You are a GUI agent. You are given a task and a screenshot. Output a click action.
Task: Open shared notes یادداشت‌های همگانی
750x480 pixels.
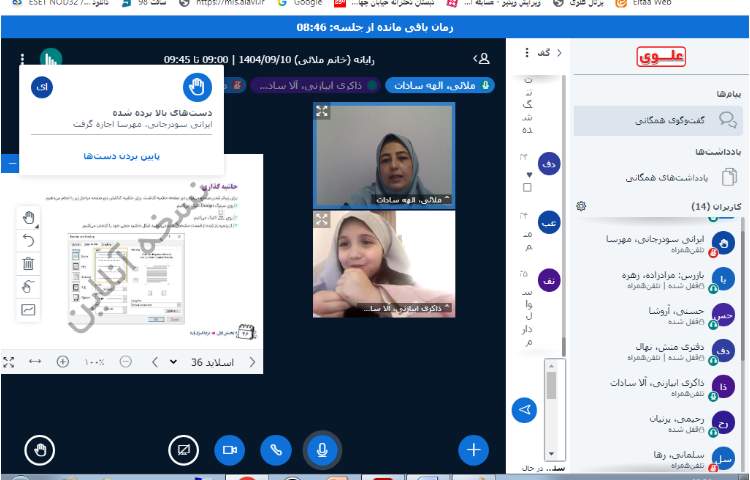[x=658, y=177]
